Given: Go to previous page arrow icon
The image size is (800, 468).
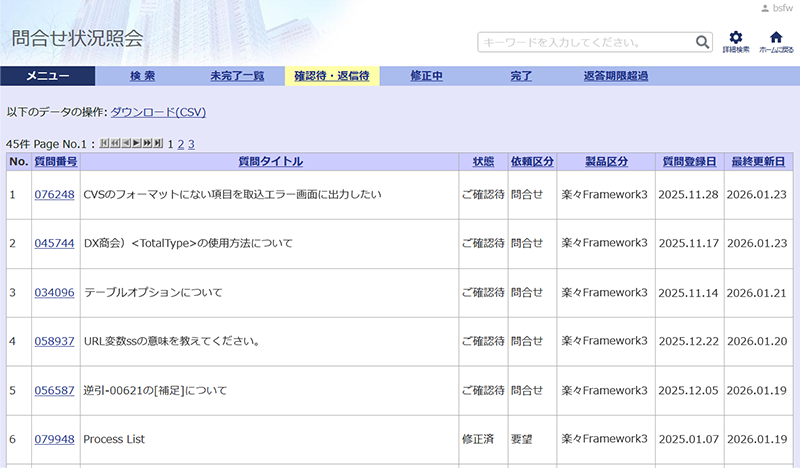Looking at the screenshot, I should 126,144.
